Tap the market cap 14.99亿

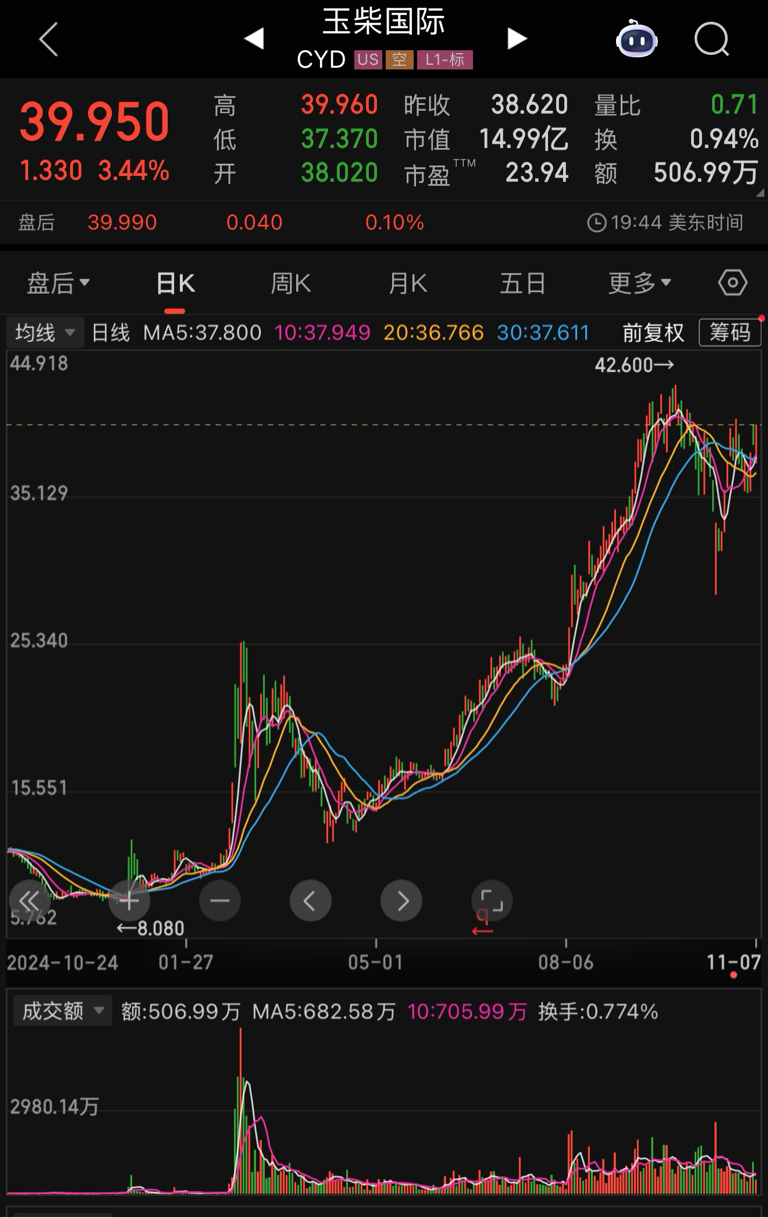tap(524, 139)
